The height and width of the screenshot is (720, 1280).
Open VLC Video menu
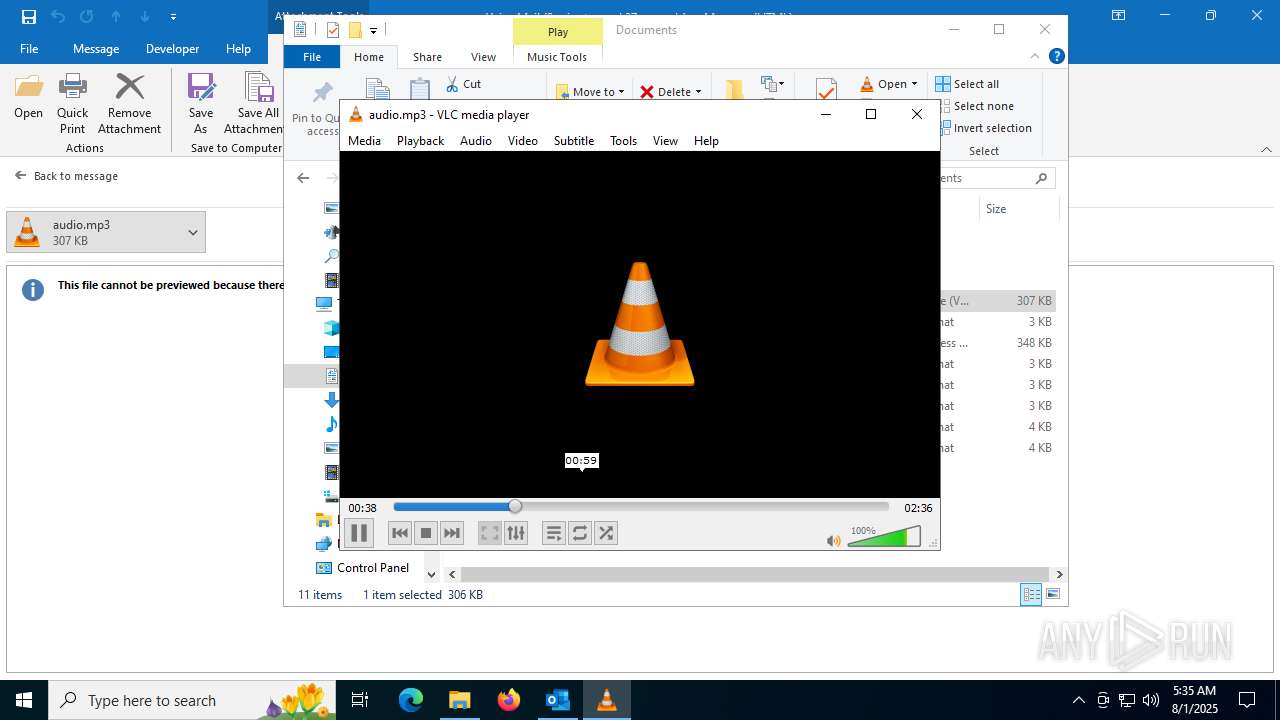tap(522, 140)
